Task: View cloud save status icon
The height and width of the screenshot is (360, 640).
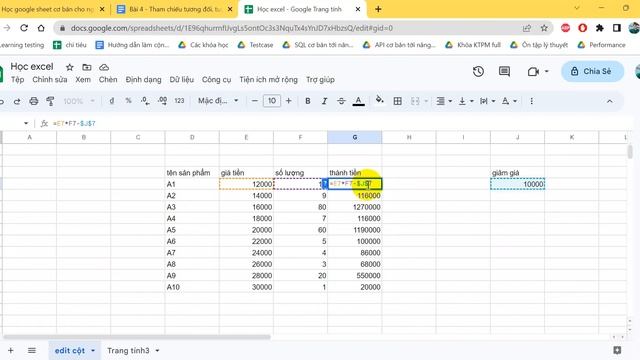Action: pyautogui.click(x=104, y=67)
